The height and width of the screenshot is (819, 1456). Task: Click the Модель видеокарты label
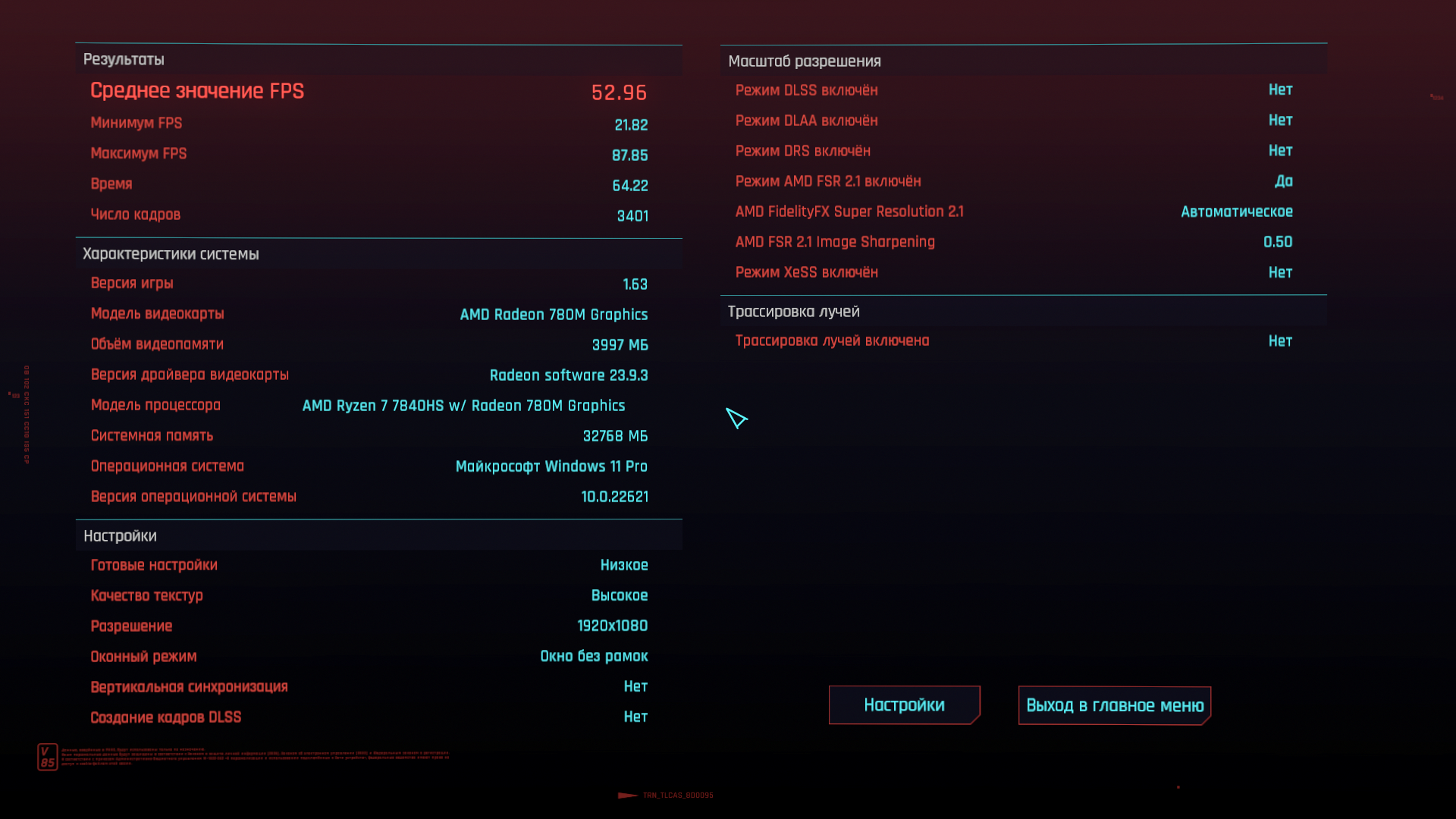click(x=157, y=314)
